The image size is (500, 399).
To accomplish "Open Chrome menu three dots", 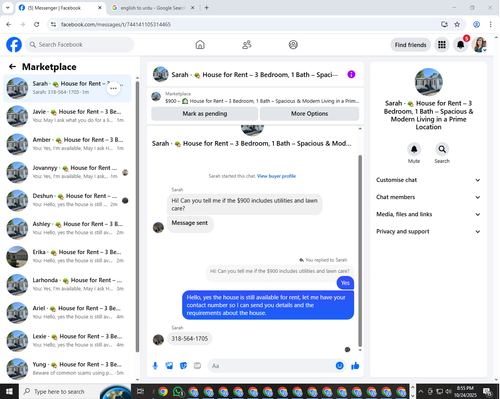I will click(490, 24).
